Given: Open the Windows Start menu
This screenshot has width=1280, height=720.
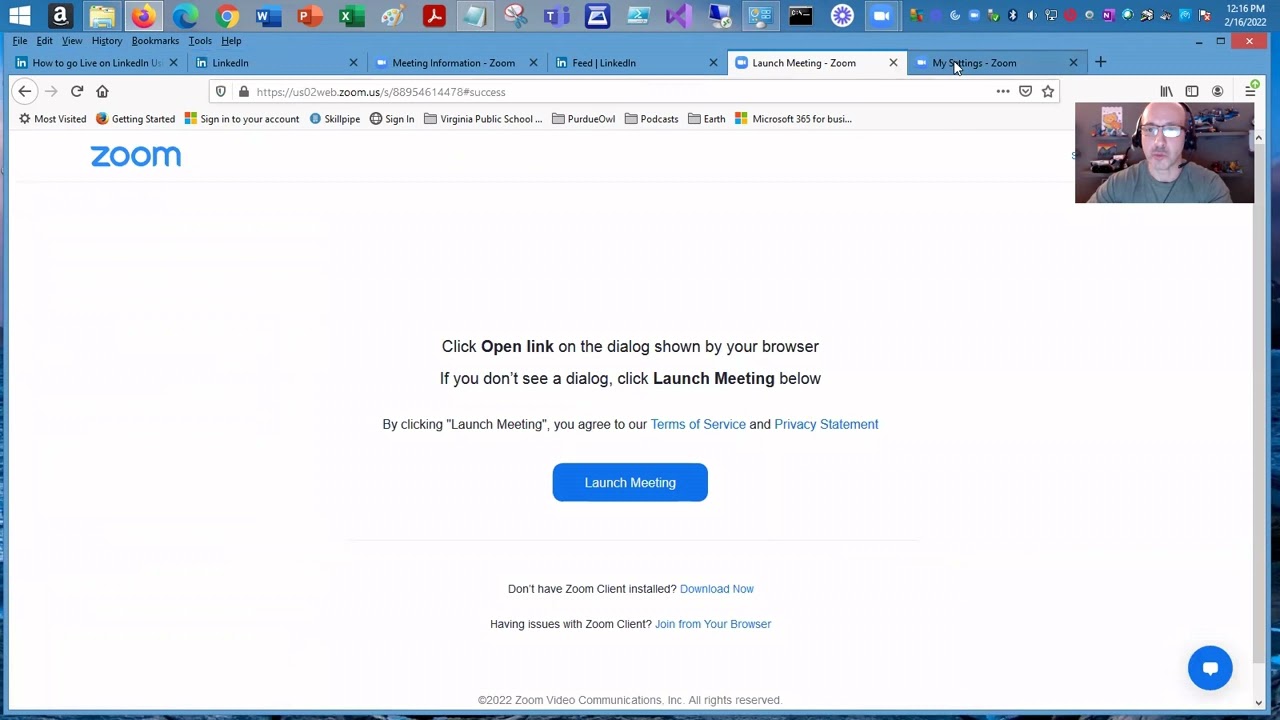Looking at the screenshot, I should (19, 16).
